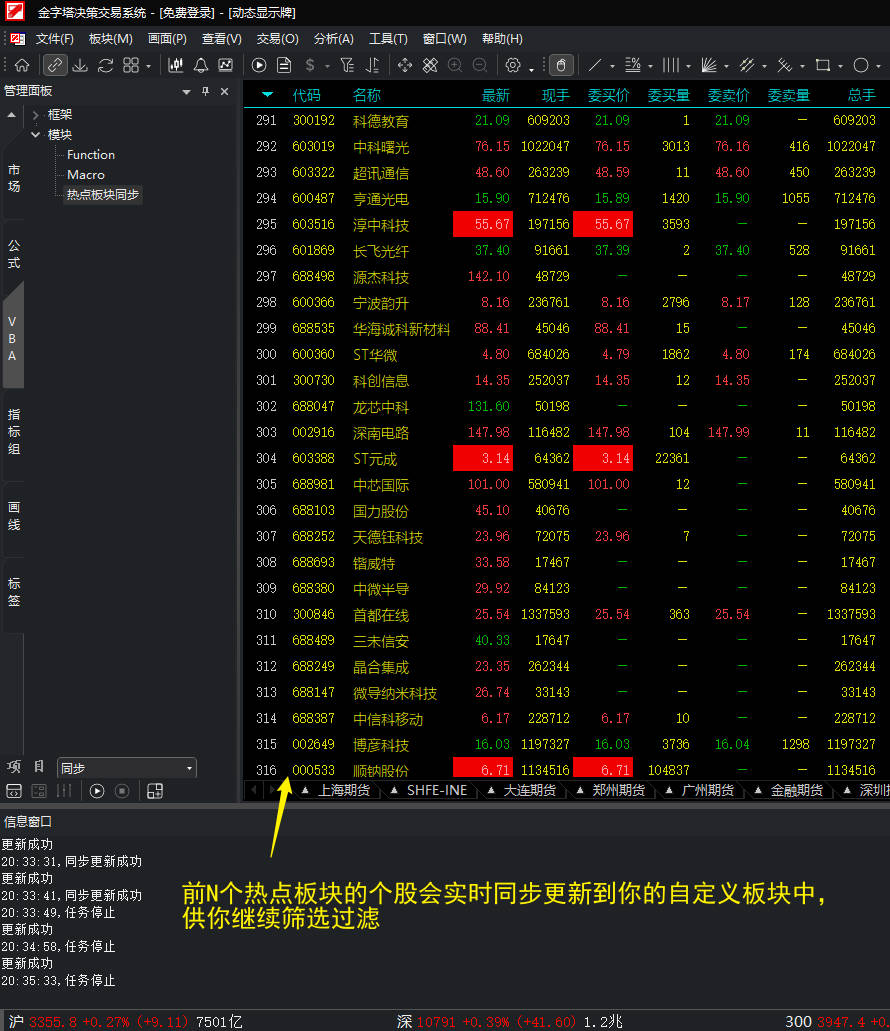Viewport: 890px width, 1031px height.
Task: Pin the management panel
Action: (x=206, y=92)
